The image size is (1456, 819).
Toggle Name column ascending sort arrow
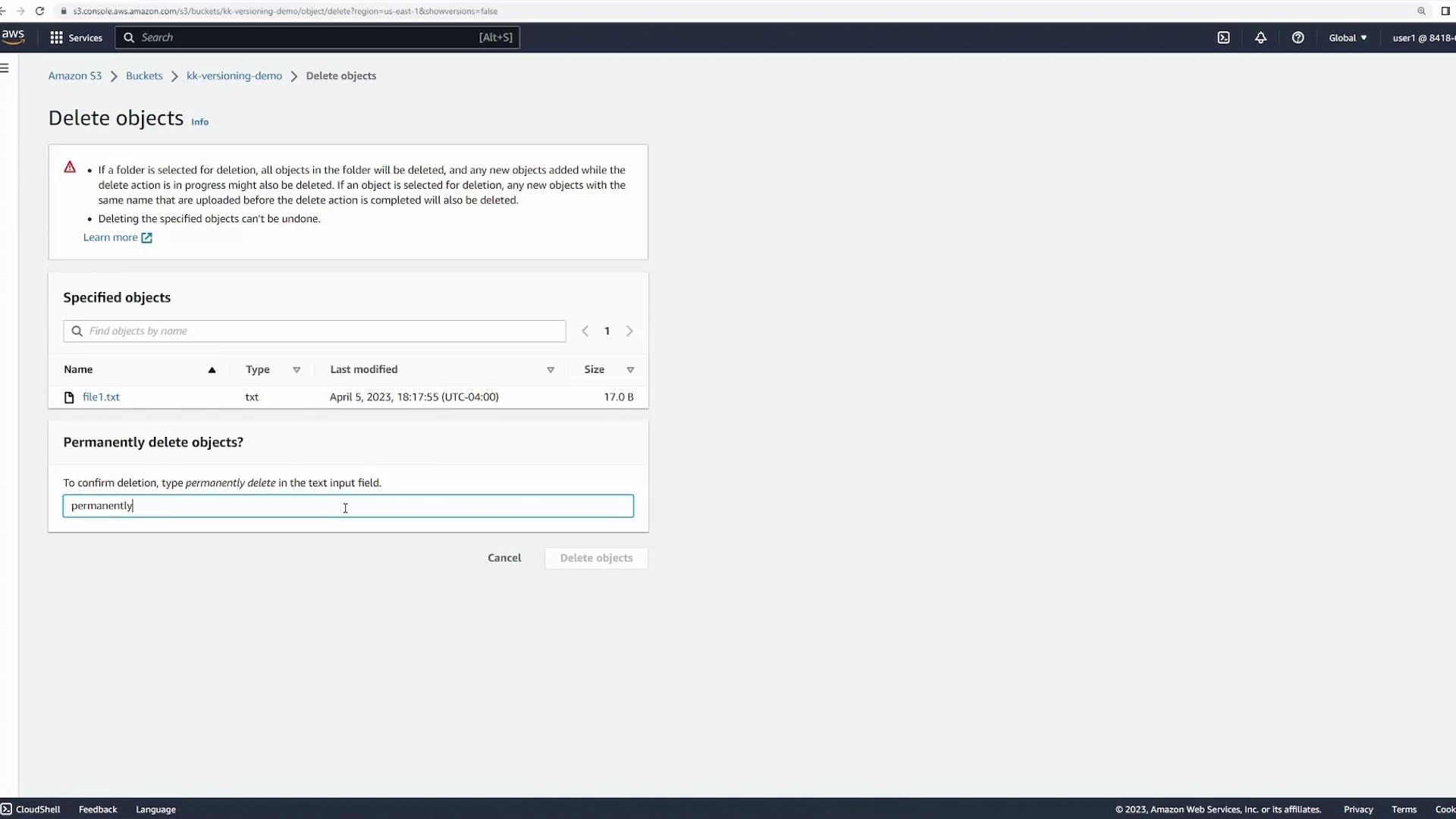coord(212,370)
